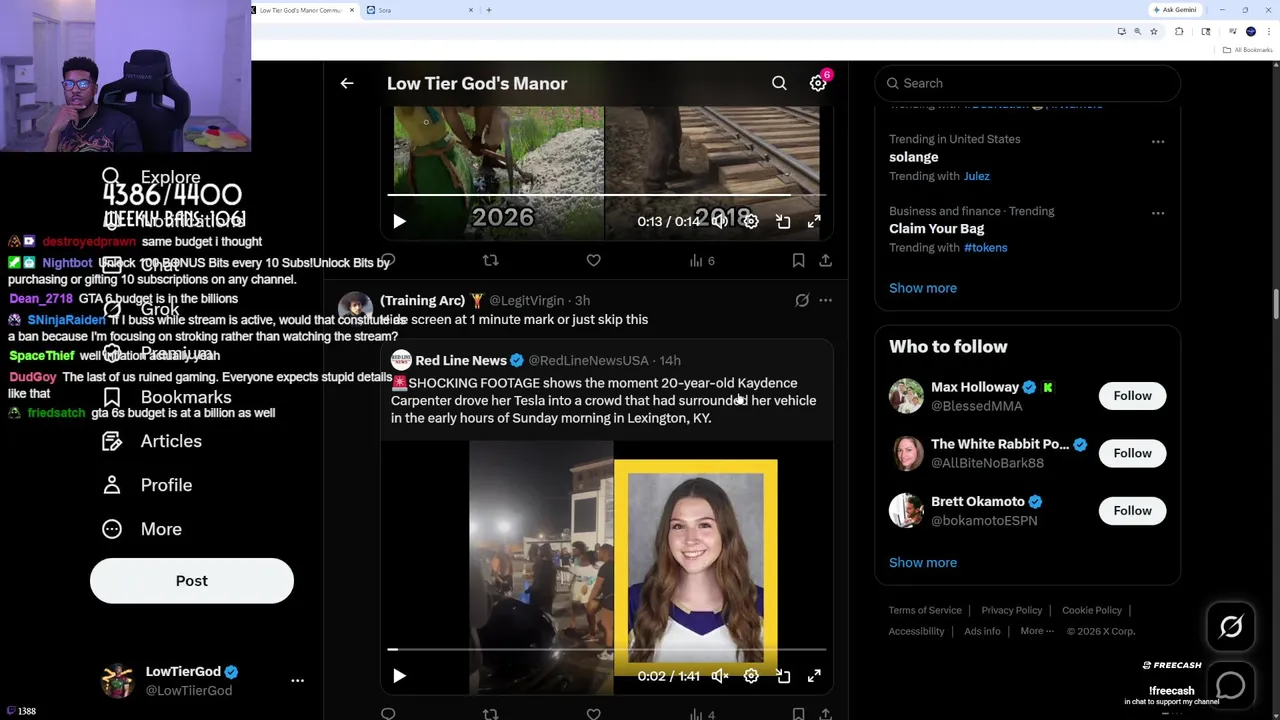This screenshot has width=1280, height=720.
Task: Open the floating Grok button
Action: coord(1231,627)
